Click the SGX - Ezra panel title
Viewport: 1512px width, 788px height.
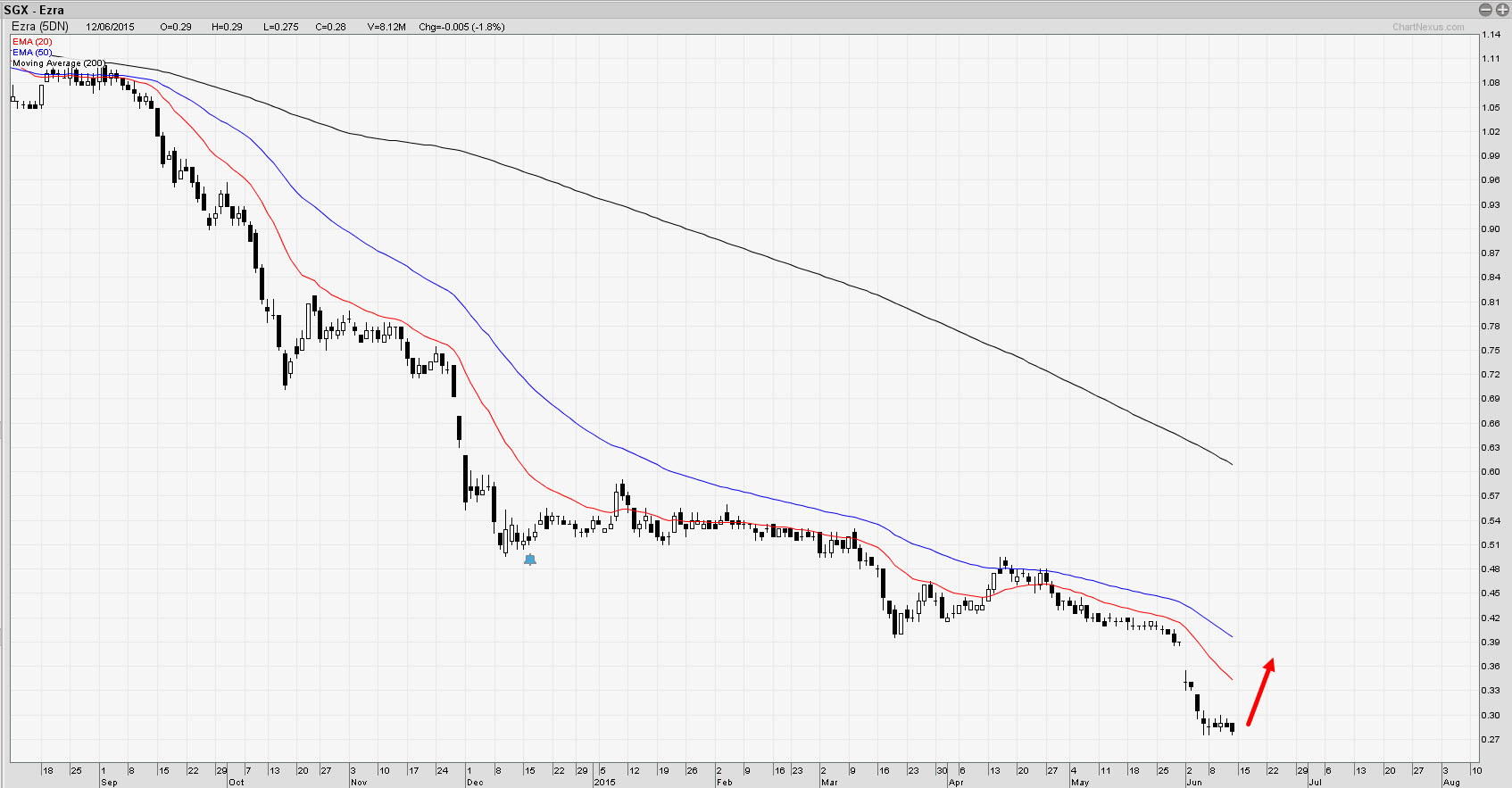34,10
